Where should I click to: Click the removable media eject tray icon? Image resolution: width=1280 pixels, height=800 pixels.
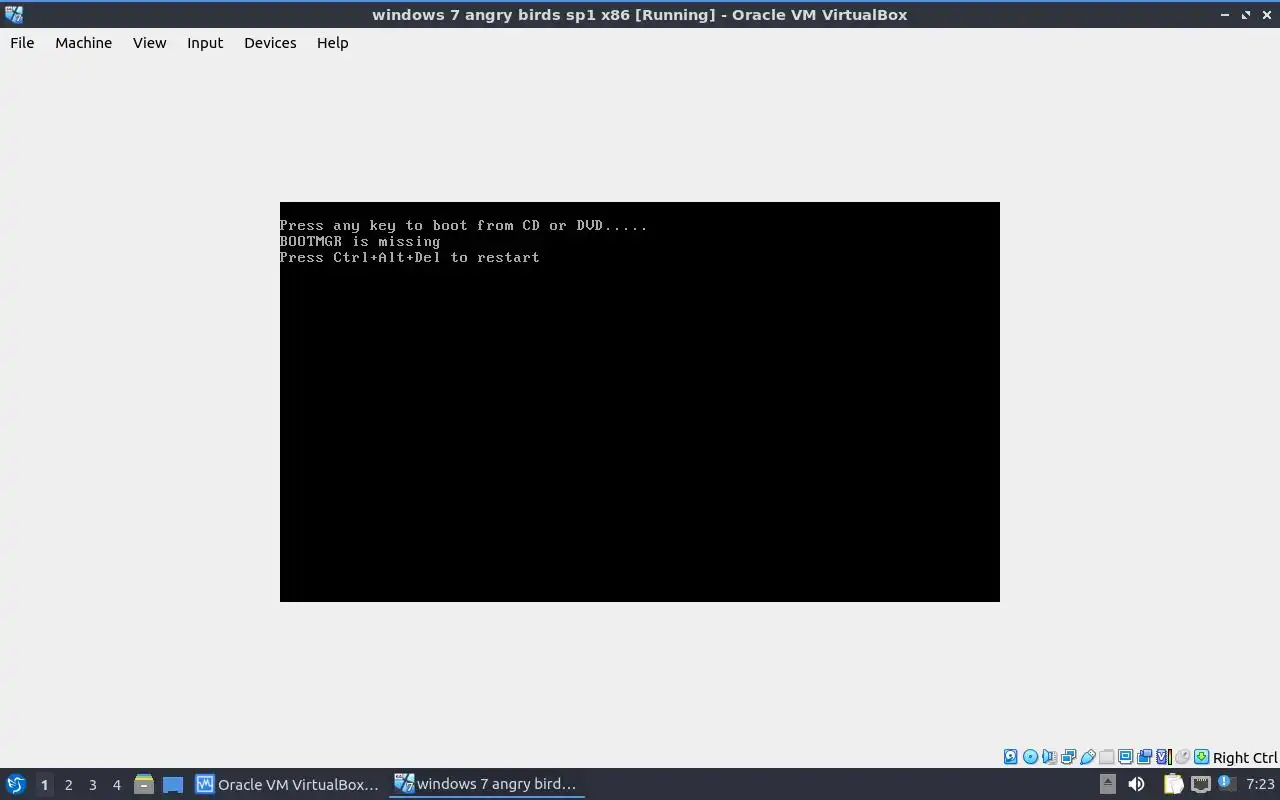(x=1107, y=784)
